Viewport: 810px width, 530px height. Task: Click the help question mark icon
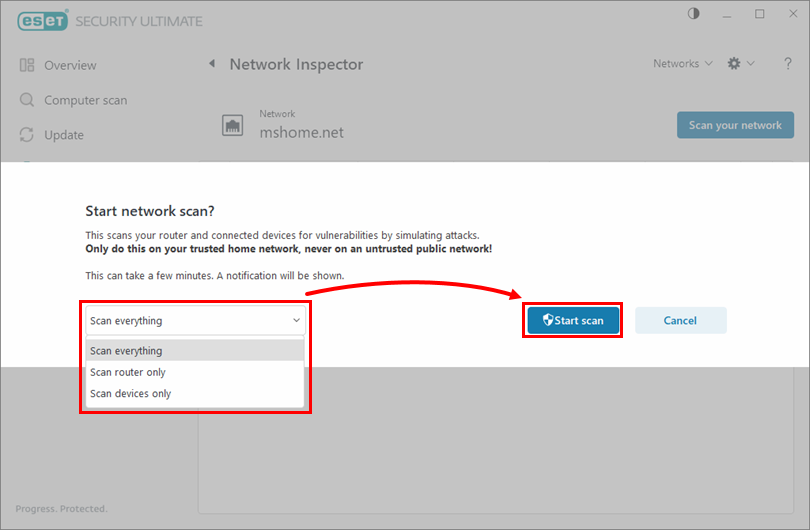(x=776, y=64)
